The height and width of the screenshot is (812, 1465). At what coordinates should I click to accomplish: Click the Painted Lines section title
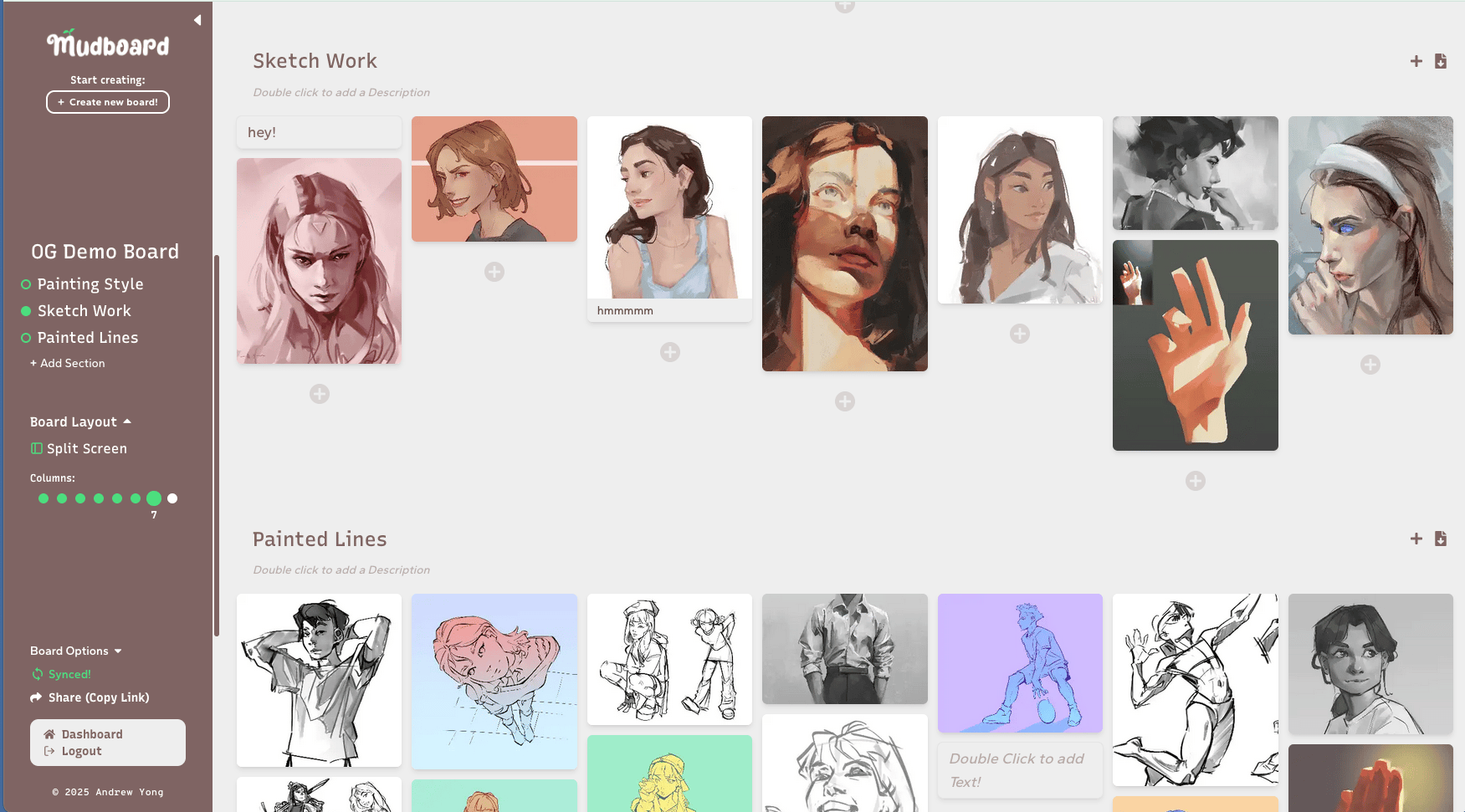tap(320, 539)
